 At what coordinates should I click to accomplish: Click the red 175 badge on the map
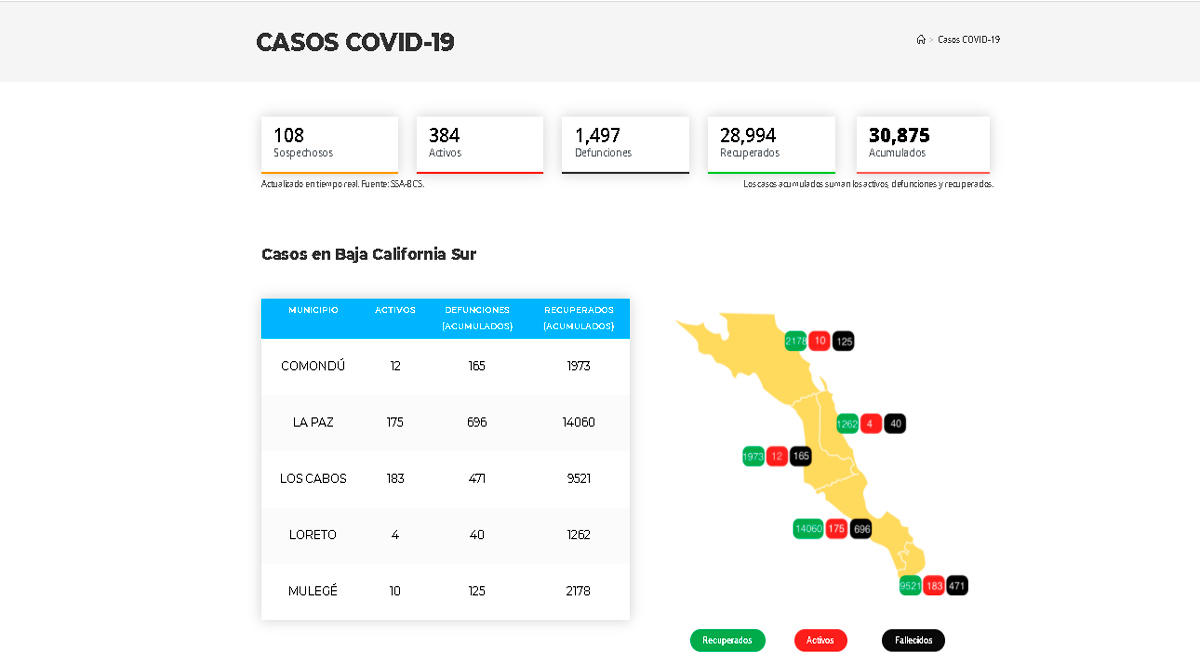[x=835, y=528]
